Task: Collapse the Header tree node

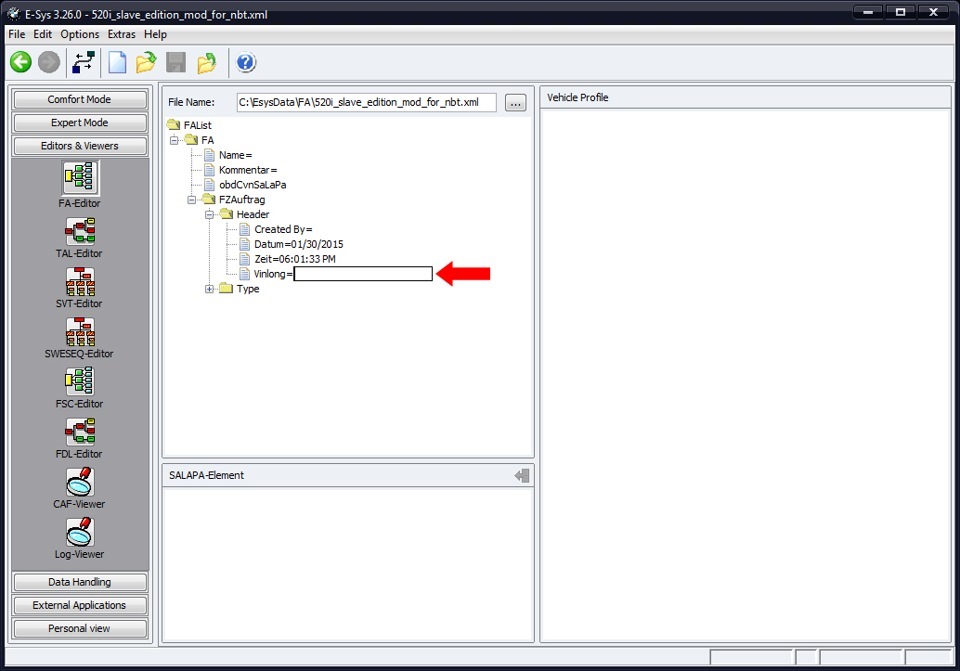Action: [x=209, y=214]
